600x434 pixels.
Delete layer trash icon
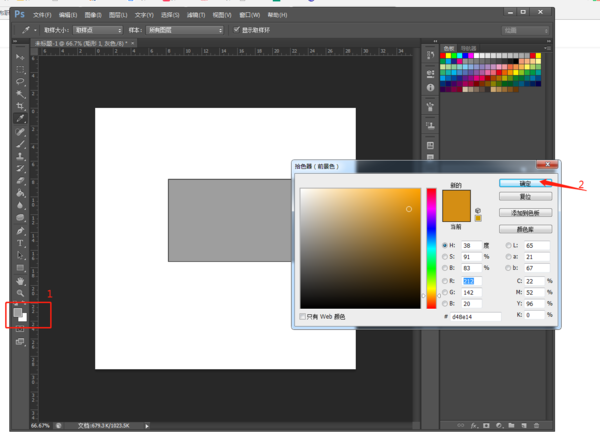point(536,425)
